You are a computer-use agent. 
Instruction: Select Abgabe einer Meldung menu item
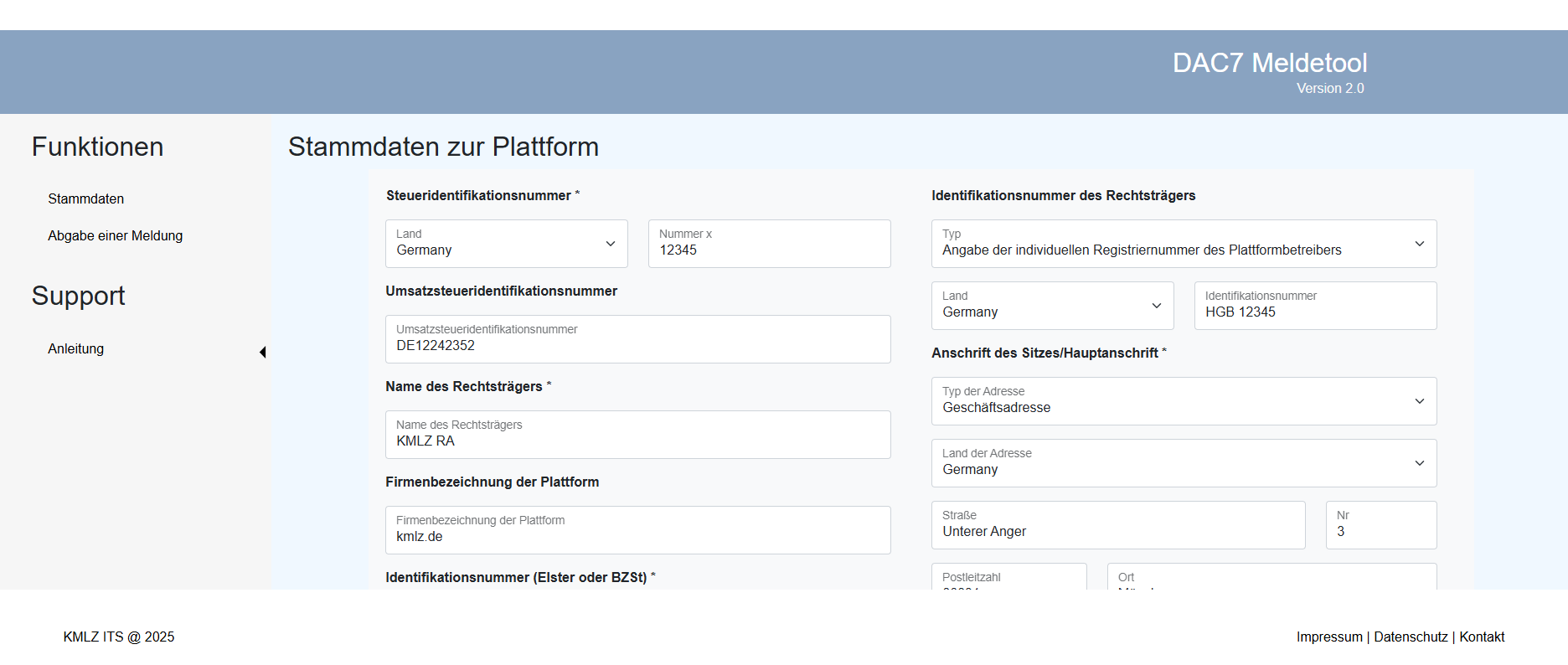pyautogui.click(x=115, y=235)
